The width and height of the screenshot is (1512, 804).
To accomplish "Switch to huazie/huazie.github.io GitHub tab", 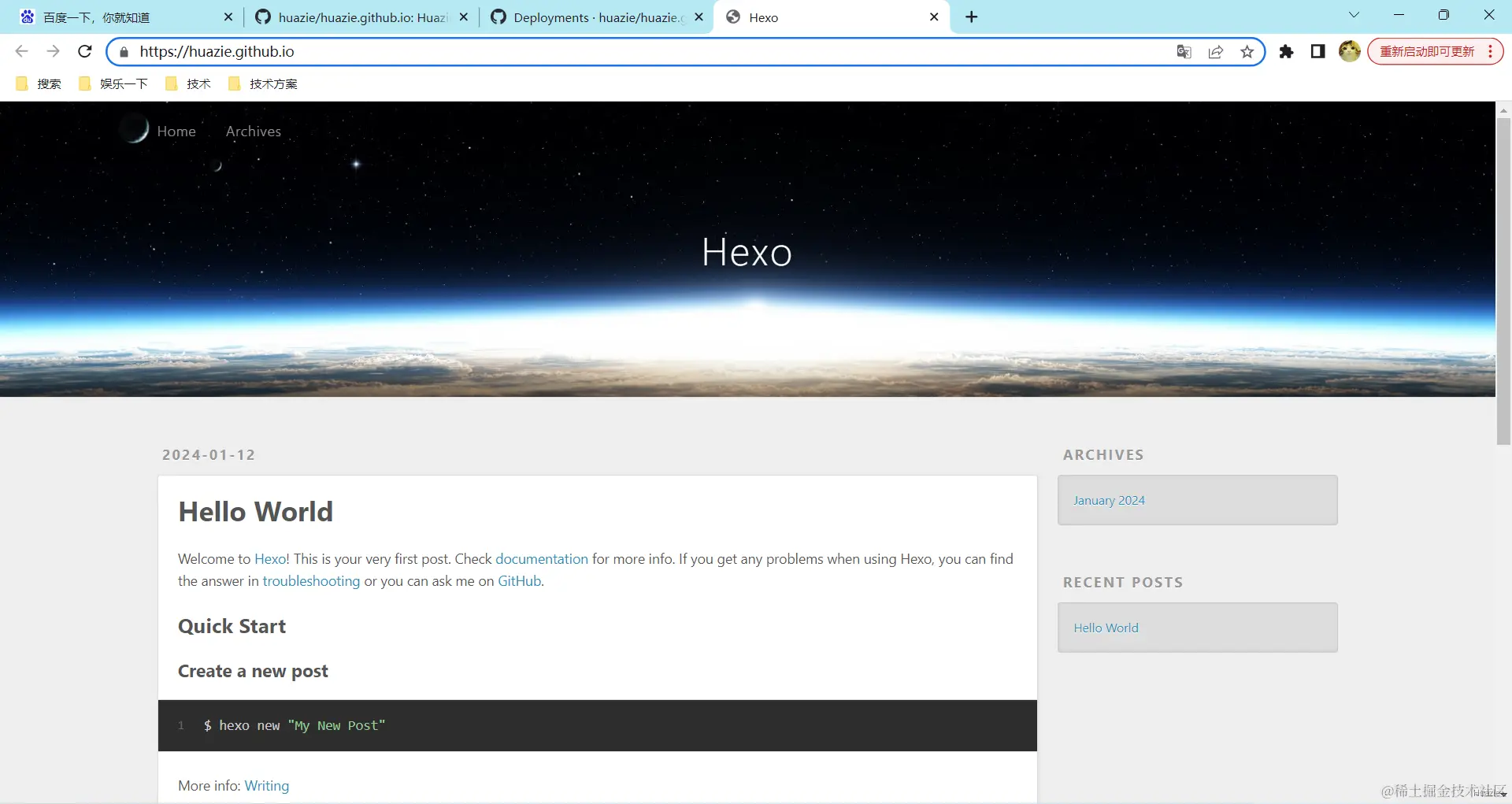I will [362, 17].
